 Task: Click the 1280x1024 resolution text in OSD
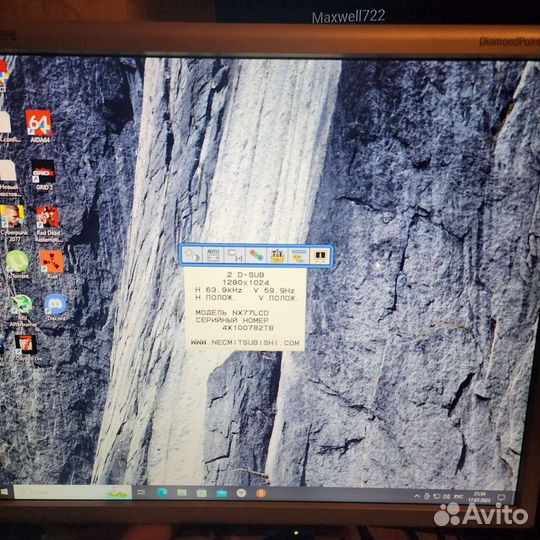pos(246,282)
